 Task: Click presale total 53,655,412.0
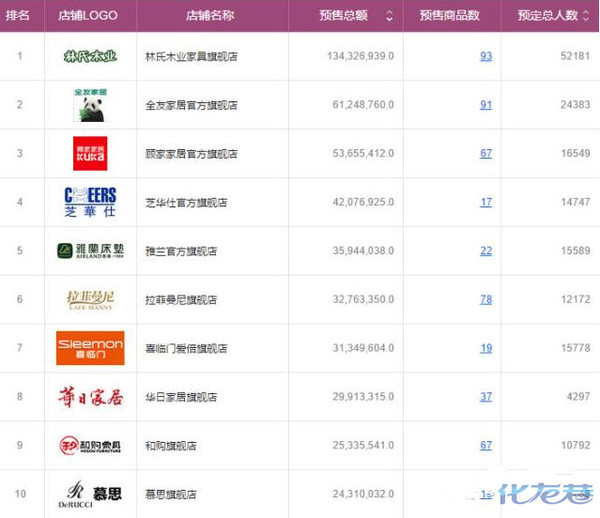point(363,153)
